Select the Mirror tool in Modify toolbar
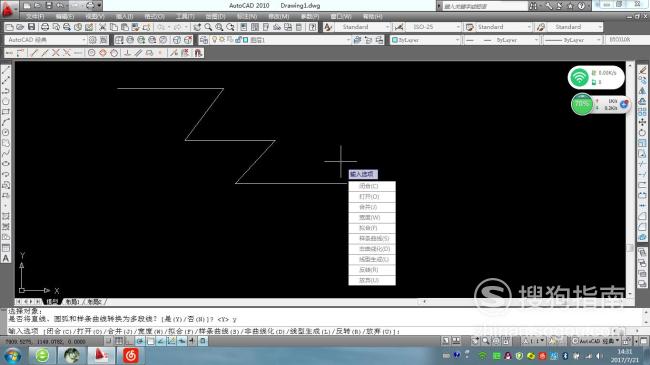Viewport: 650px width, 365px height. coord(642,91)
